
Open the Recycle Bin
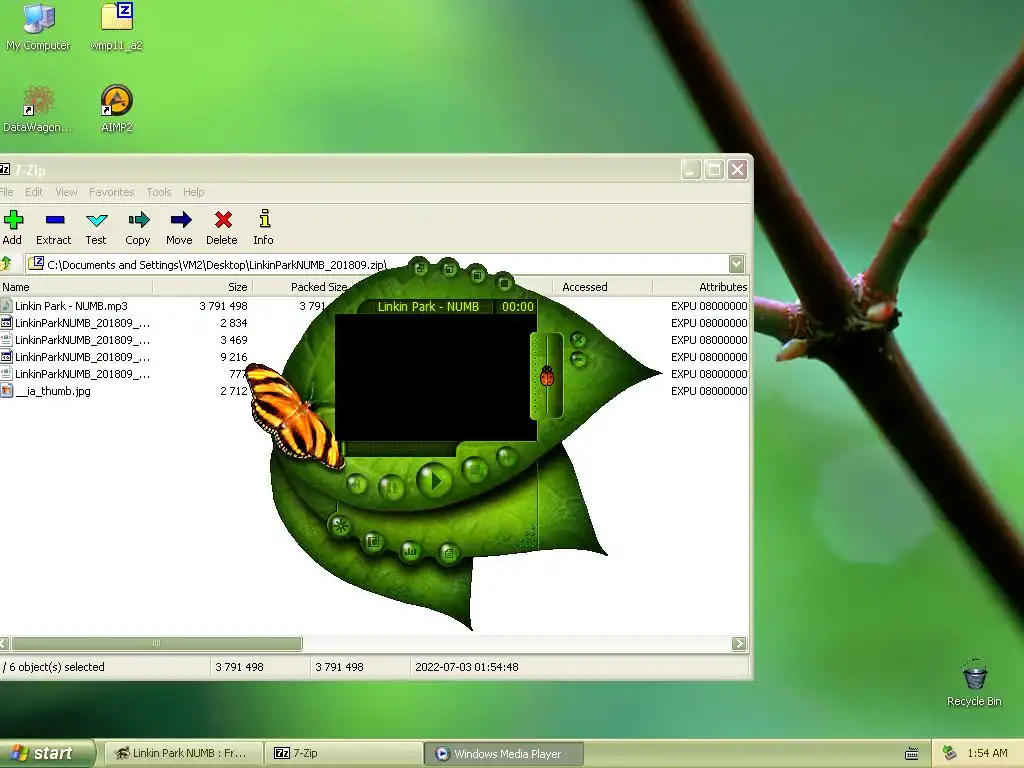point(974,683)
